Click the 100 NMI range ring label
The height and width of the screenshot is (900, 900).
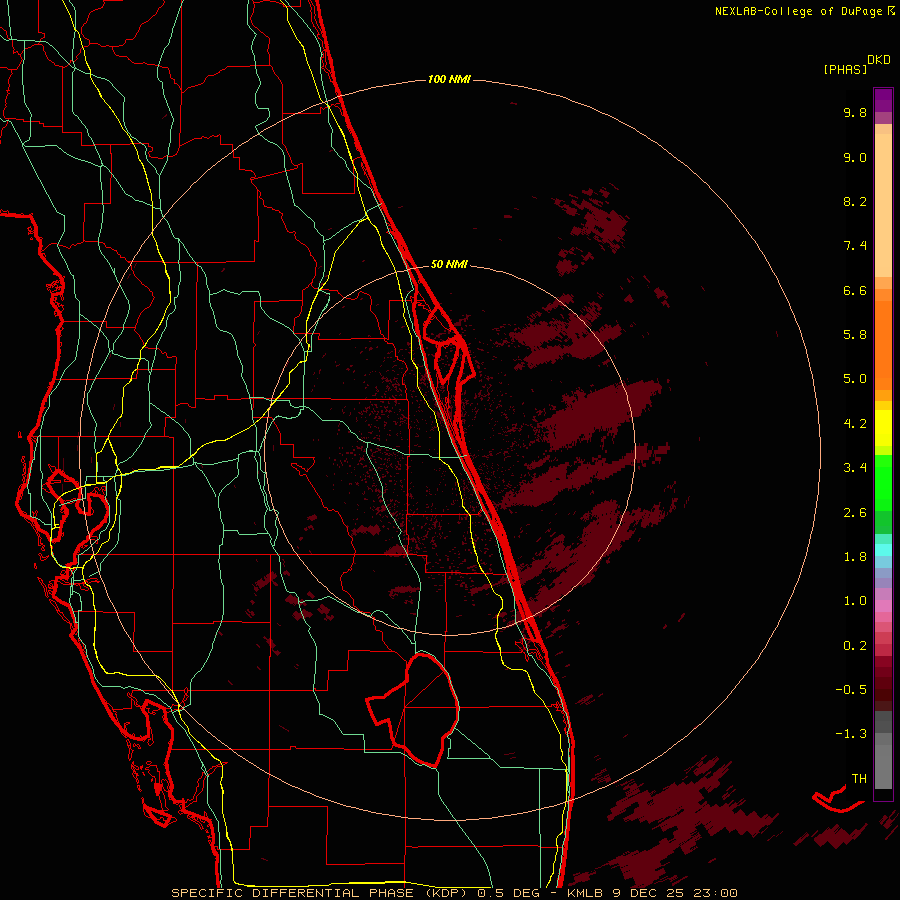pyautogui.click(x=449, y=79)
